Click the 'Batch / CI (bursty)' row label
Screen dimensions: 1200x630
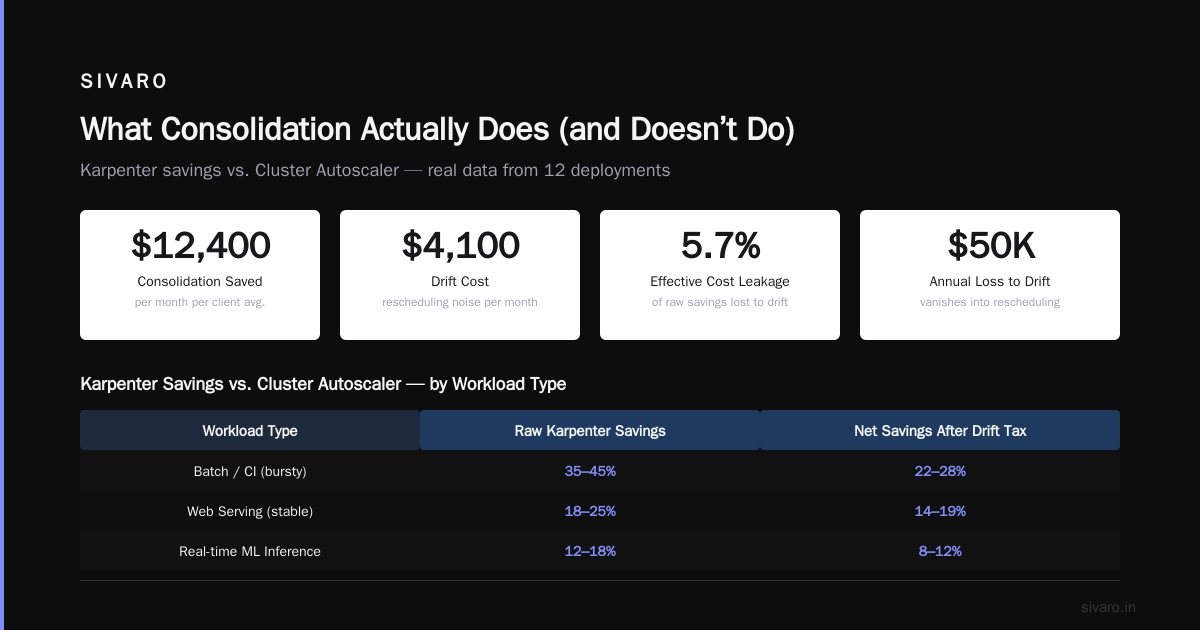coord(250,471)
